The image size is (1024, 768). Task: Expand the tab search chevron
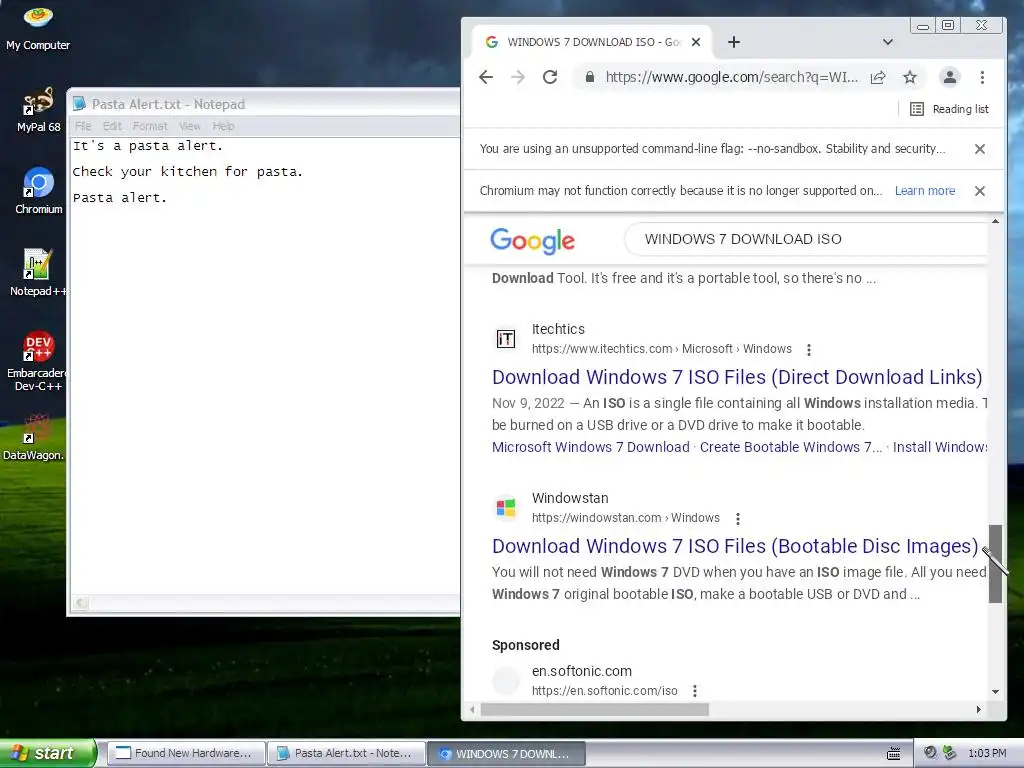[x=888, y=42]
